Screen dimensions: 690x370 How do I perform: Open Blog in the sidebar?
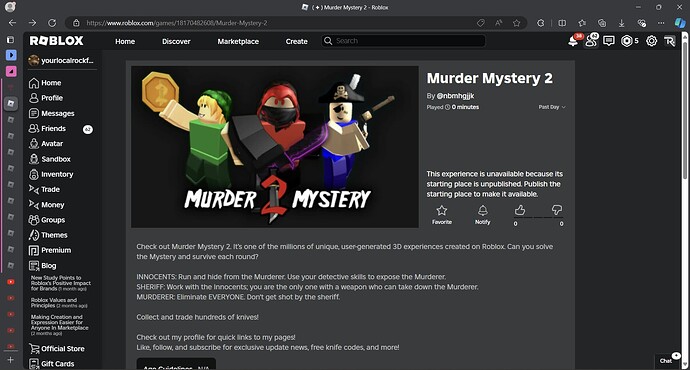click(42, 265)
